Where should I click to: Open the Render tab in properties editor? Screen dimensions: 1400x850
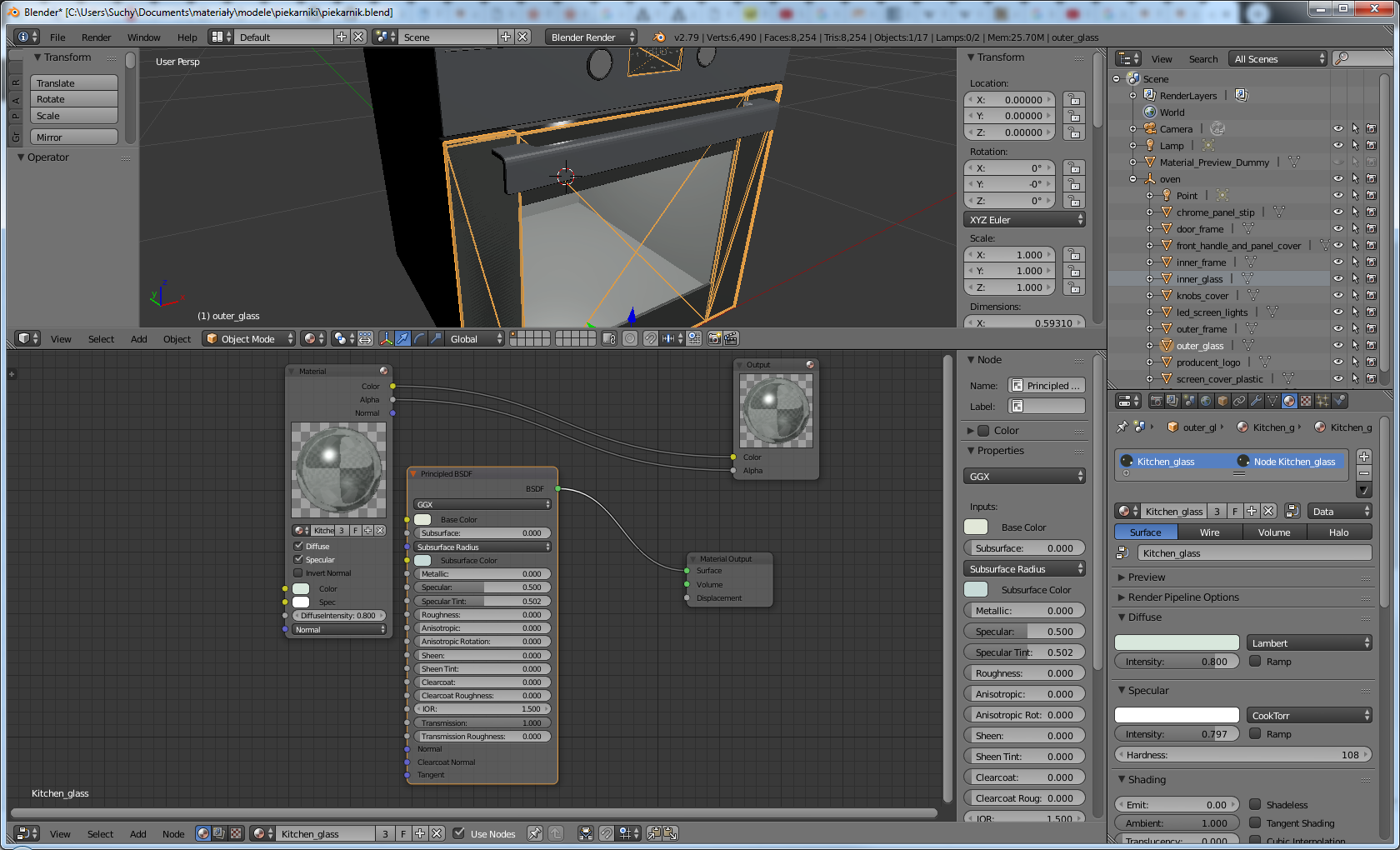click(1156, 401)
